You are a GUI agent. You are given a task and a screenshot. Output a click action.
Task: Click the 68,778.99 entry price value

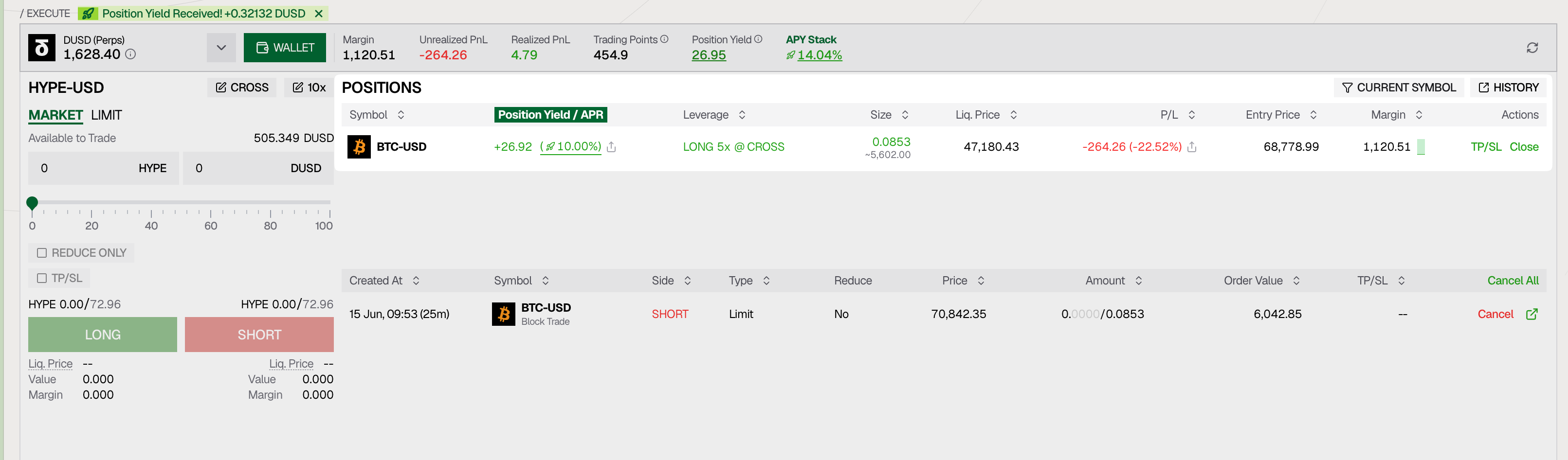[1291, 147]
